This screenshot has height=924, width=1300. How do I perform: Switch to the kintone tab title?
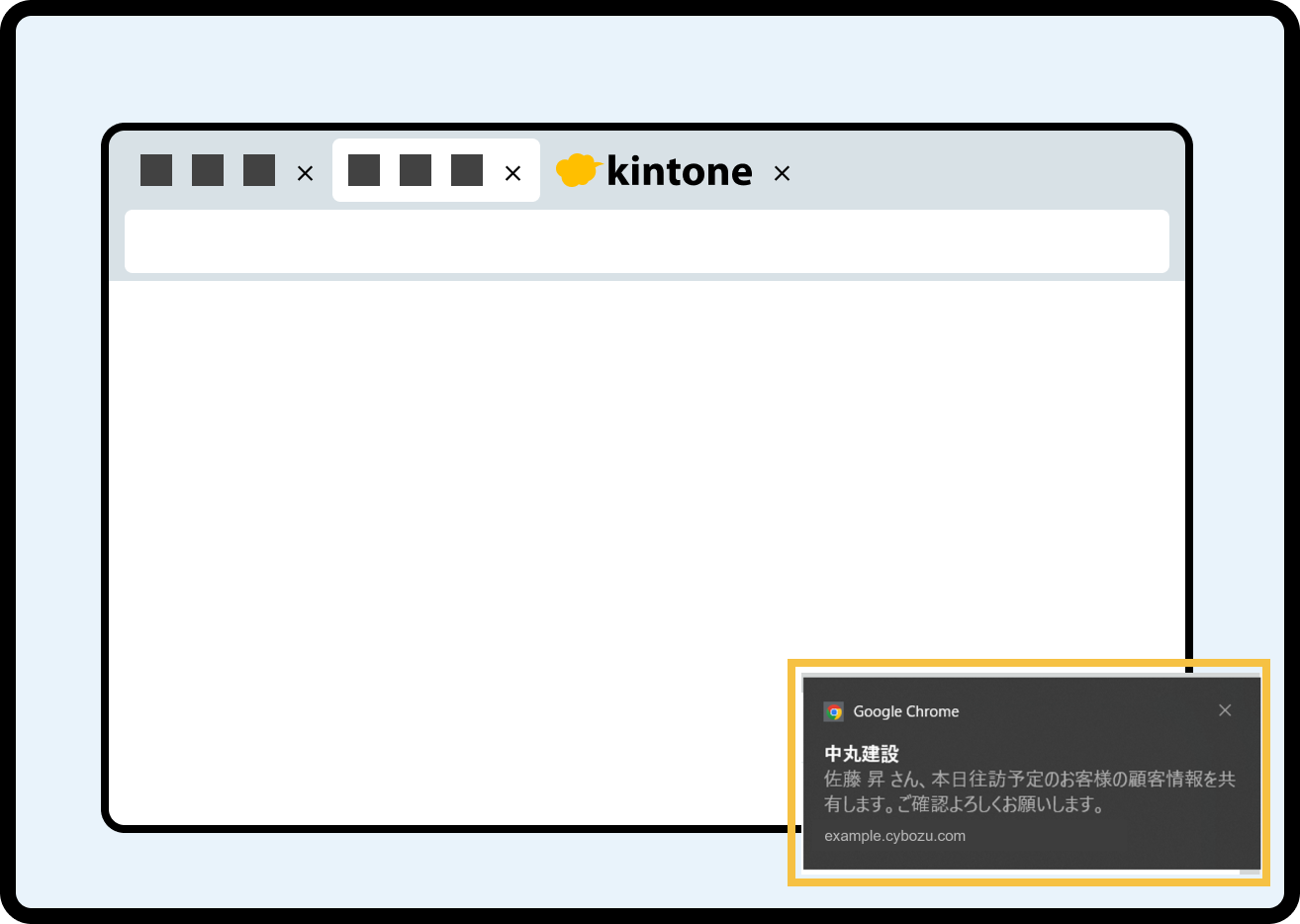coord(679,171)
